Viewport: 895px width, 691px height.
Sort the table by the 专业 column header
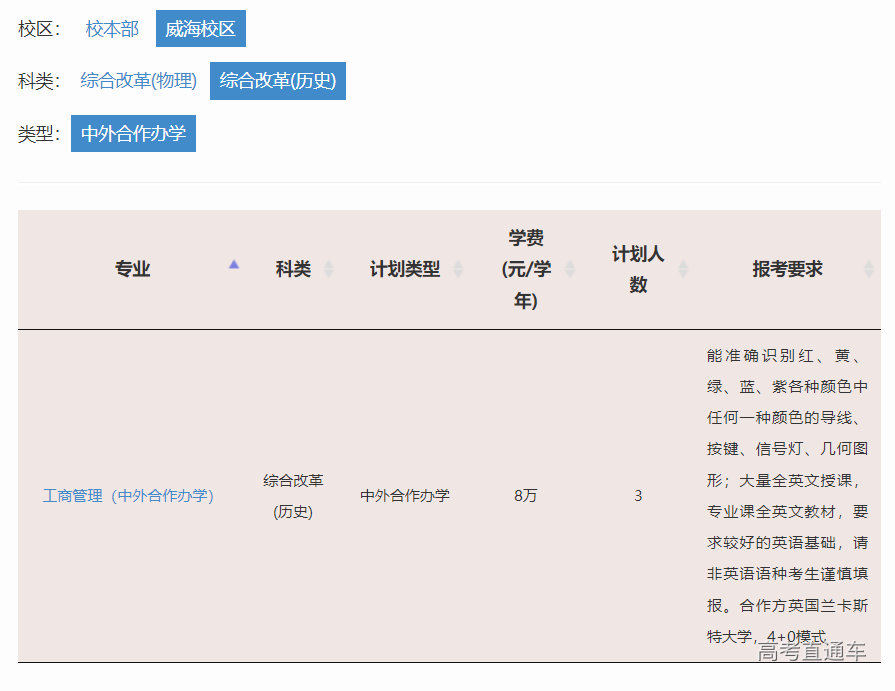[x=133, y=268]
